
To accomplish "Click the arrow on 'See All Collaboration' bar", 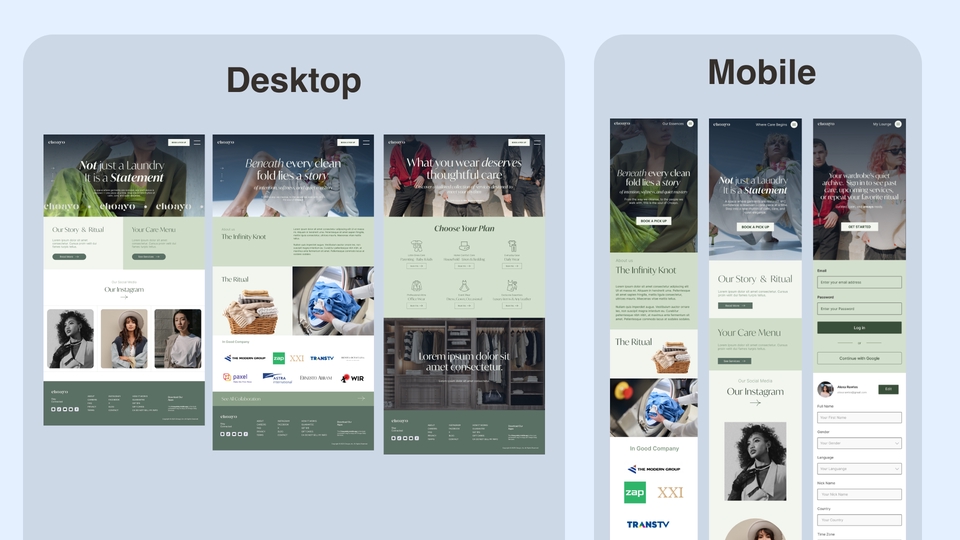I will tap(361, 399).
